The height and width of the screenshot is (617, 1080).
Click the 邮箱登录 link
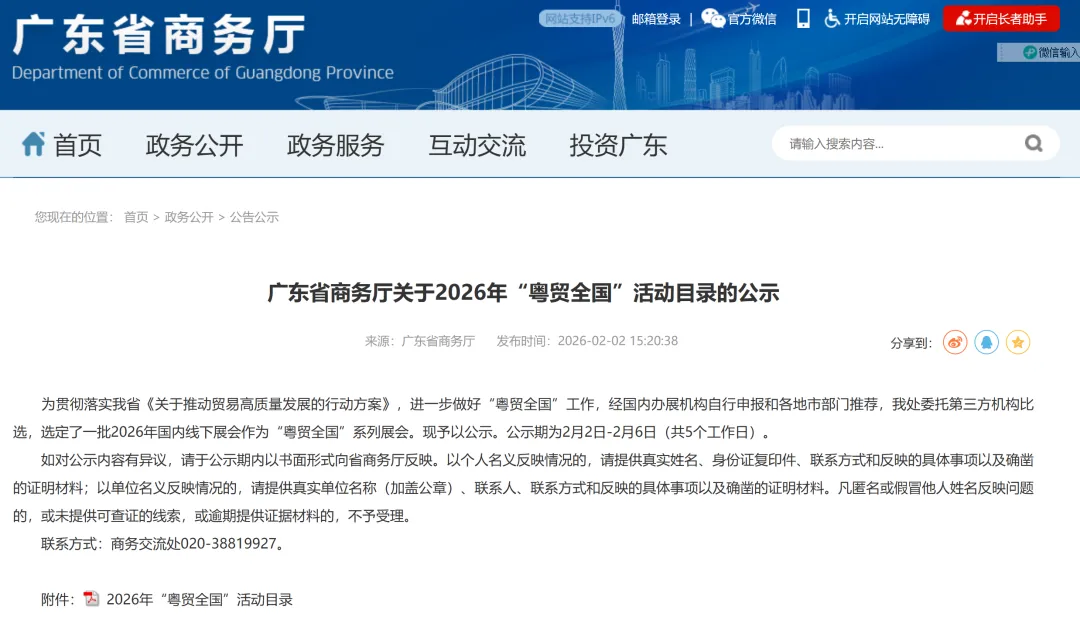point(656,19)
